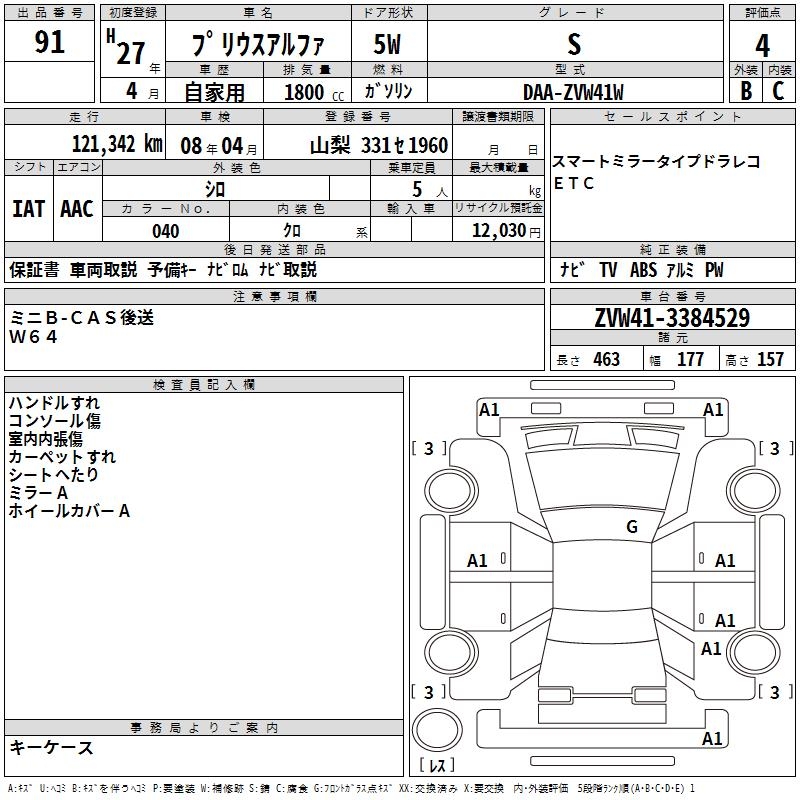Screen dimensions: 800x800
Task: Click TV in genuine equipment
Action: [x=608, y=270]
